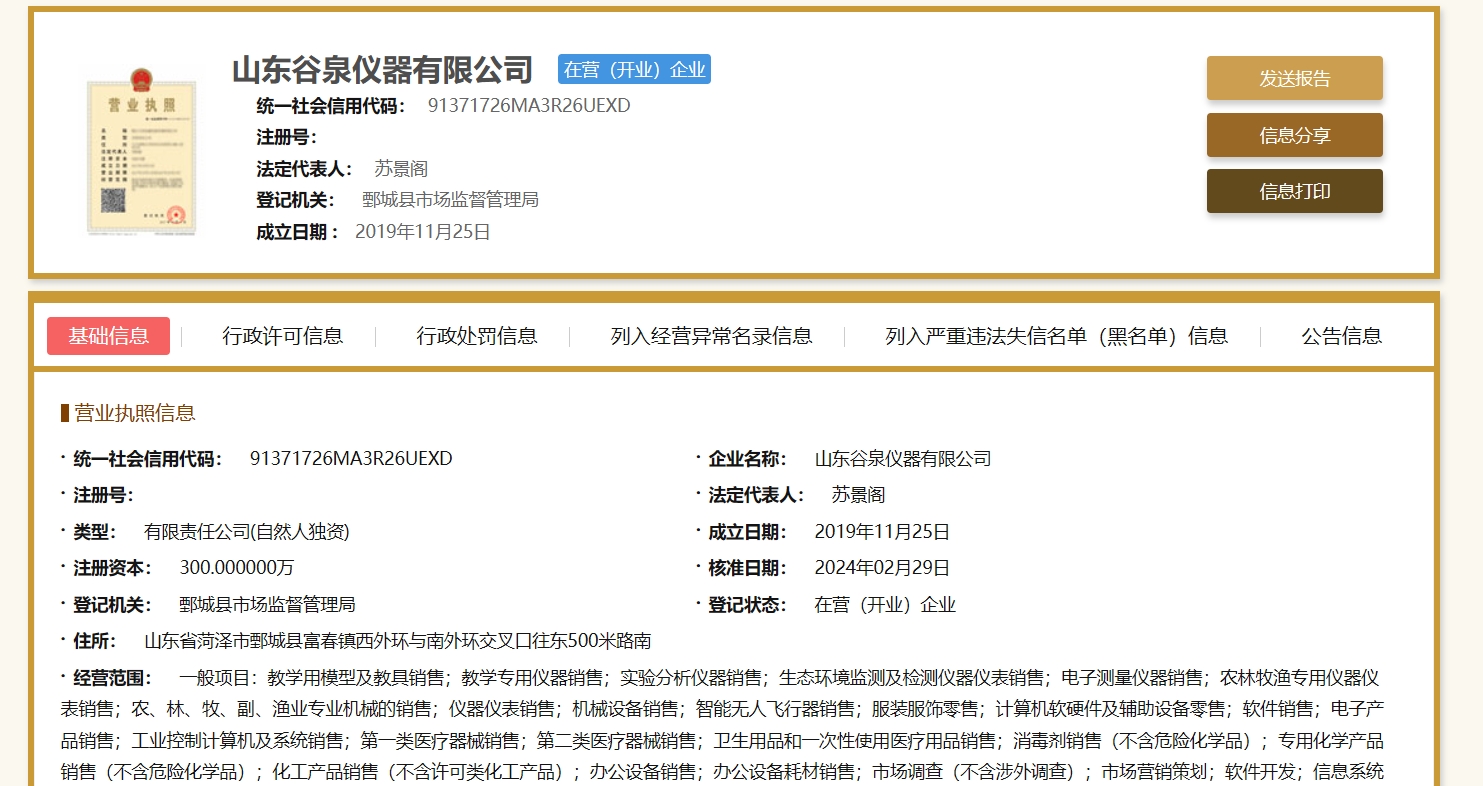Click 苏景阁 in the 营业执照信息 section
This screenshot has height=786, width=1483.
click(858, 495)
